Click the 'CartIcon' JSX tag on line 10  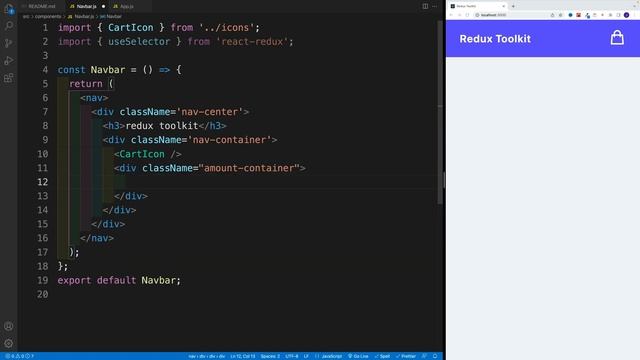142,154
